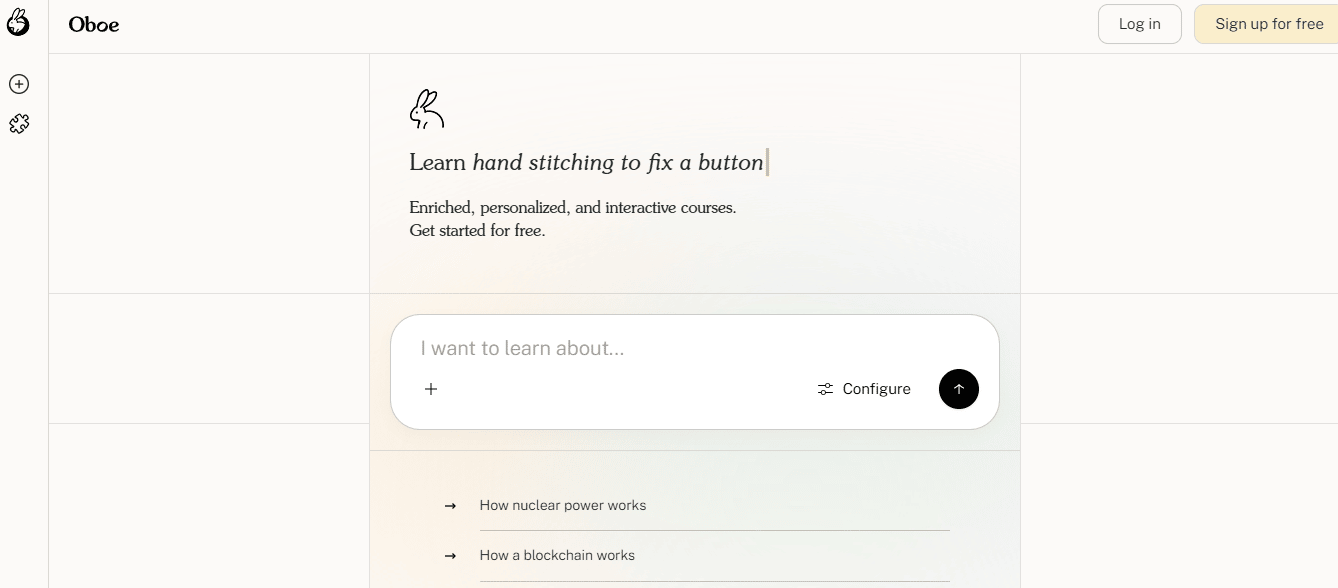This screenshot has height=588, width=1338.
Task: Click the Oboe logo icon in sidebar
Action: [18, 22]
